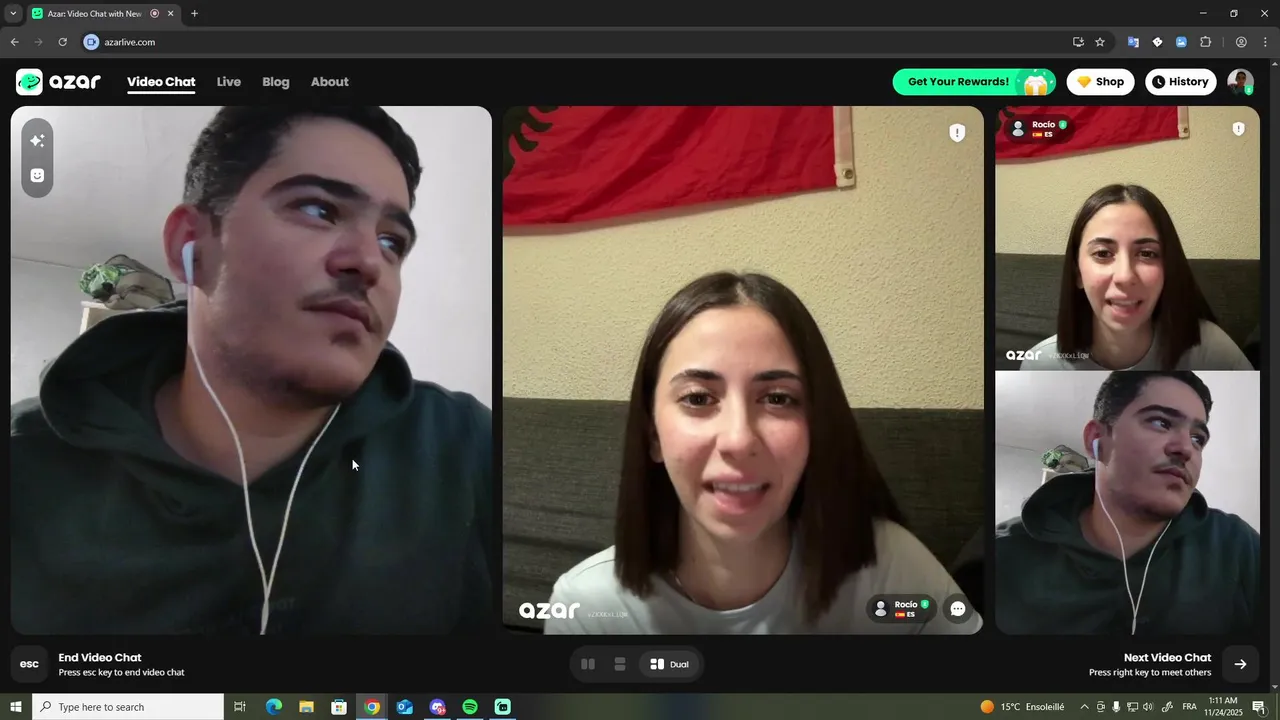Open the user profile avatar menu
1280x720 pixels.
(x=1240, y=82)
